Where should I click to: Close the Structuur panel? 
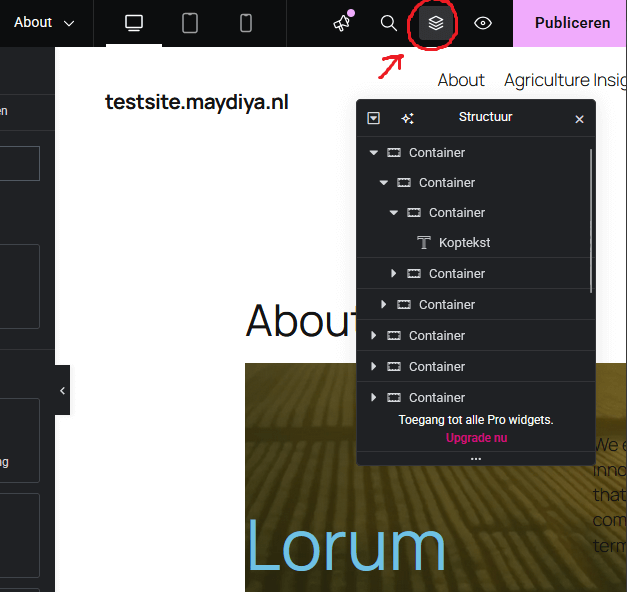coord(579,119)
